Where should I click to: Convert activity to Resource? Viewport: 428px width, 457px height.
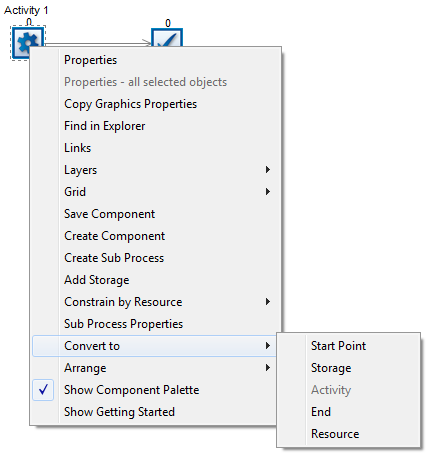(x=335, y=434)
